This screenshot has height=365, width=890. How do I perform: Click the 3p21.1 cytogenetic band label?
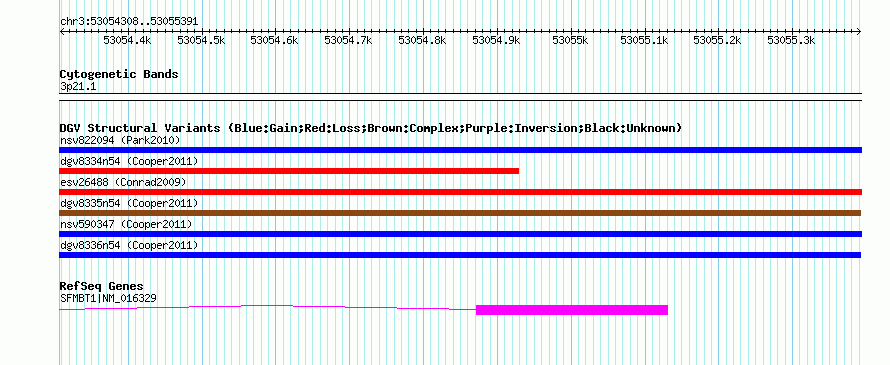[78, 87]
